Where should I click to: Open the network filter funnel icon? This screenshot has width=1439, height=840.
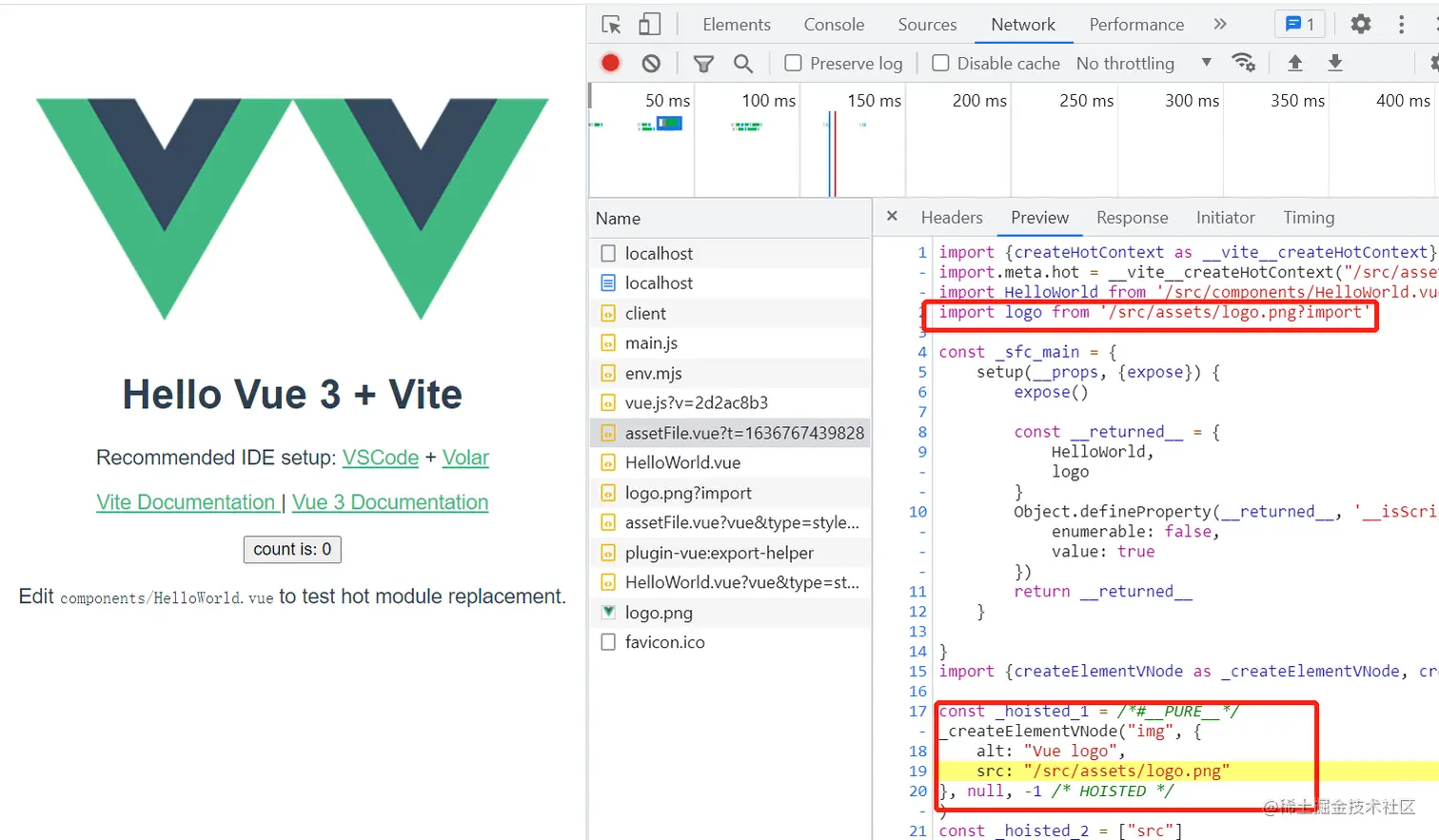pyautogui.click(x=703, y=64)
